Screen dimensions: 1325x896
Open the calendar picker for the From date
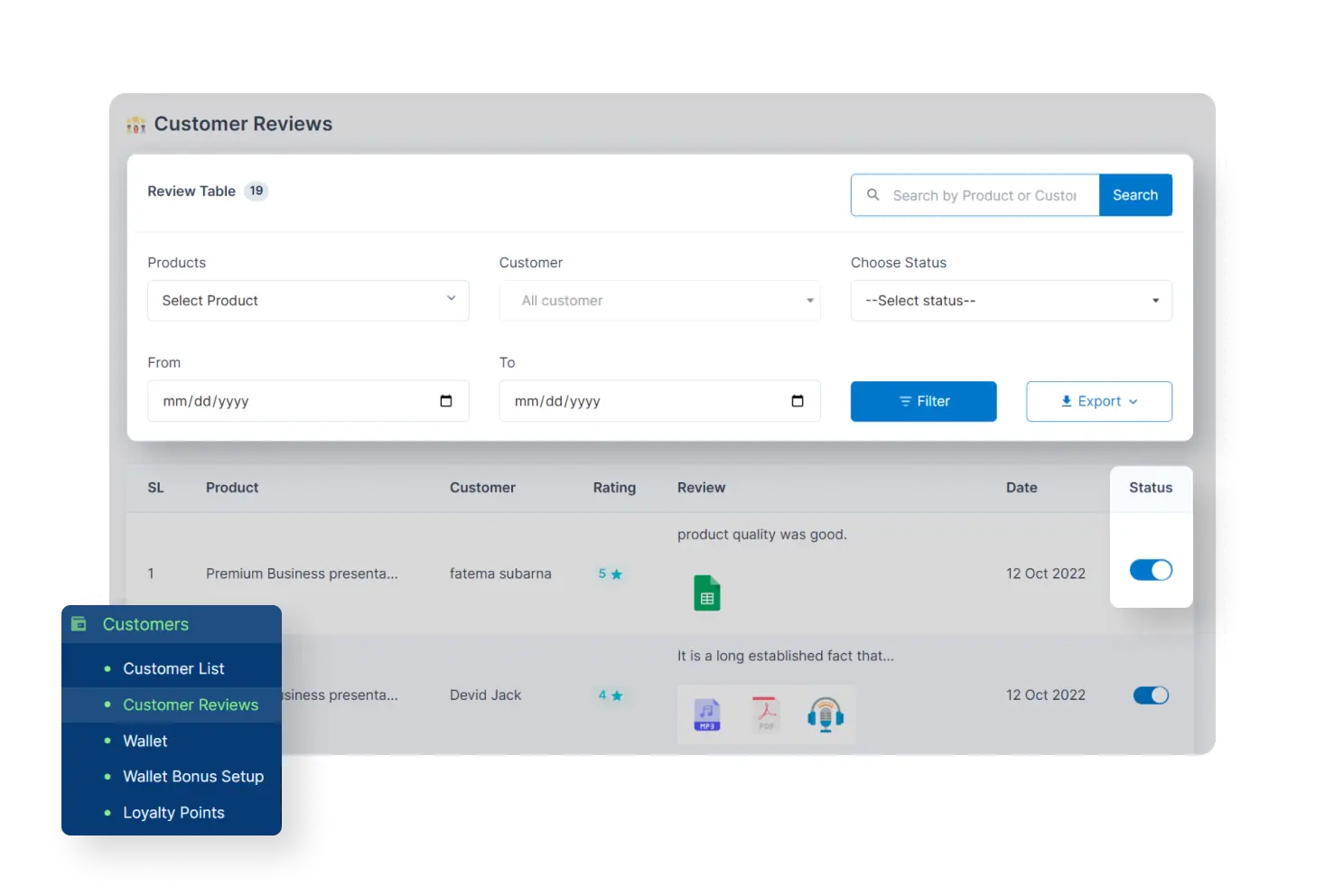[445, 401]
